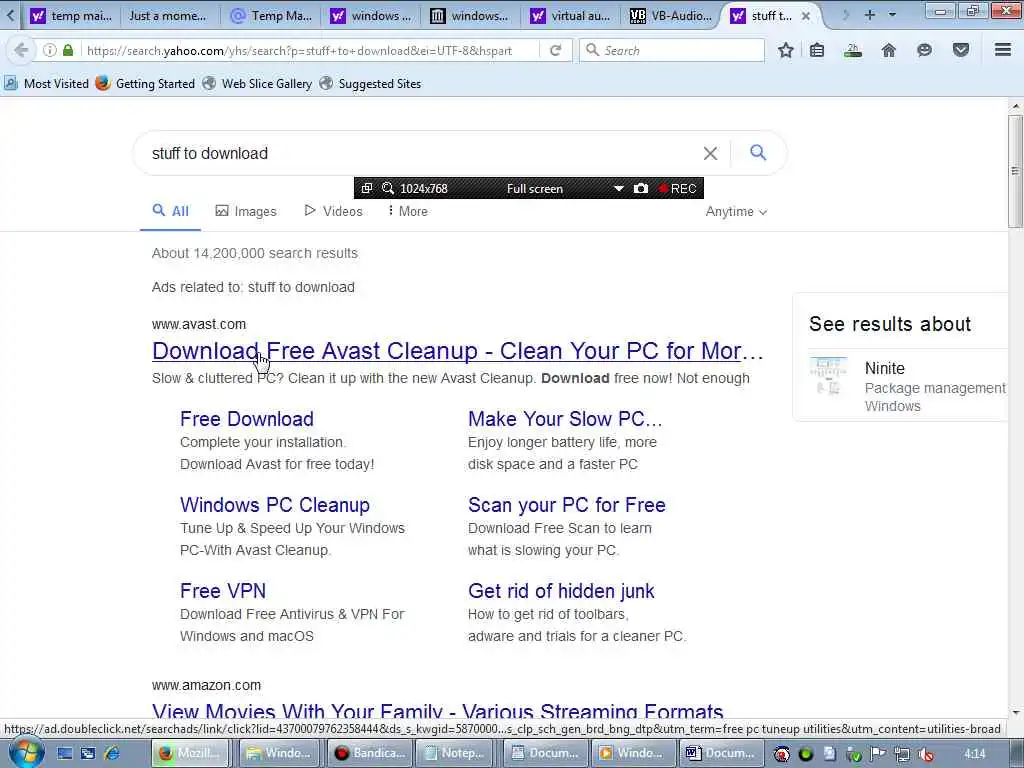This screenshot has height=768, width=1024.
Task: Open the Web Slice Gallery bookmark
Action: (x=257, y=84)
